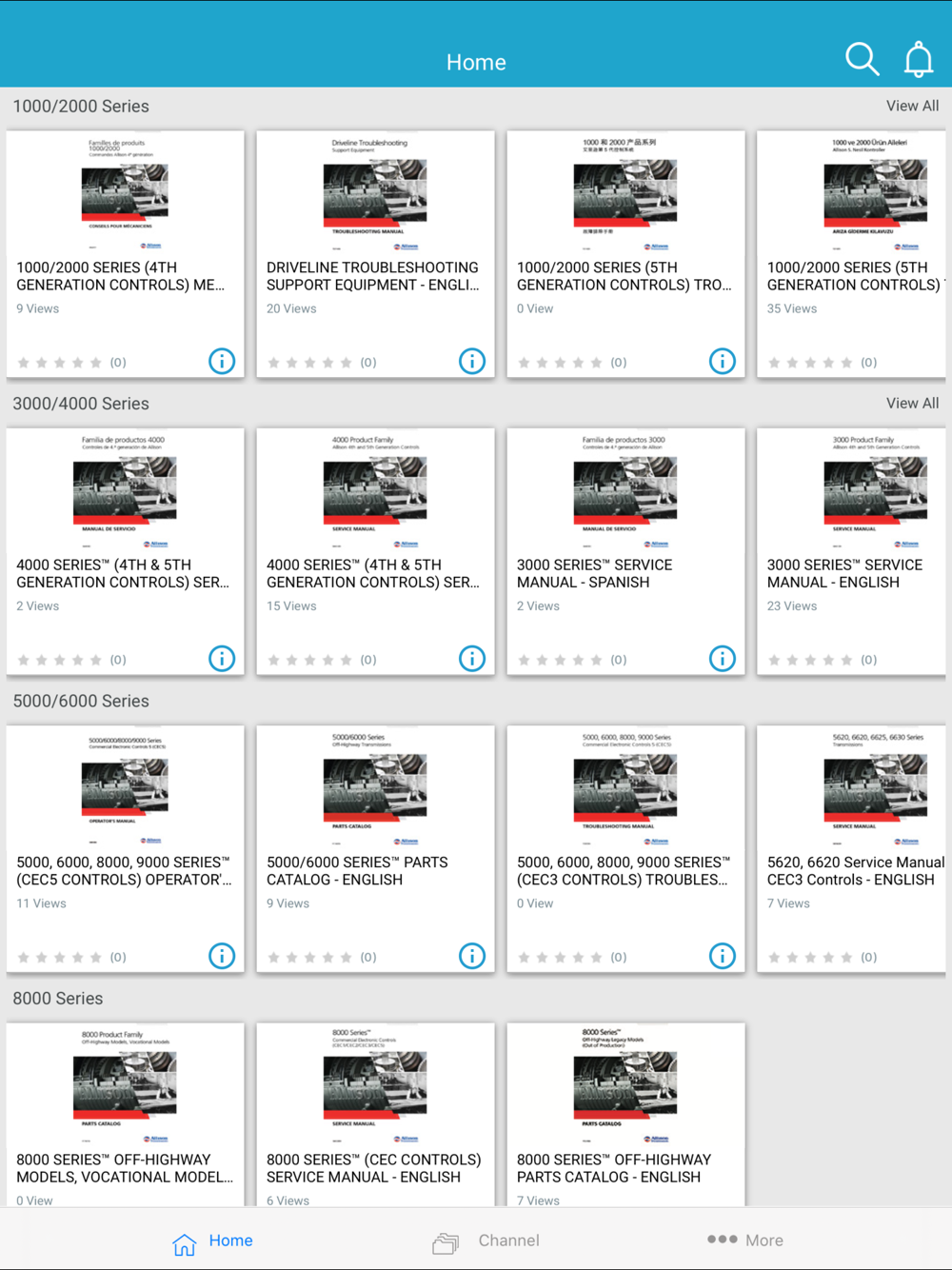952x1270 pixels.
Task: Tap info icon on 1000/2000 5th Generation card with 0 View
Action: [x=723, y=362]
